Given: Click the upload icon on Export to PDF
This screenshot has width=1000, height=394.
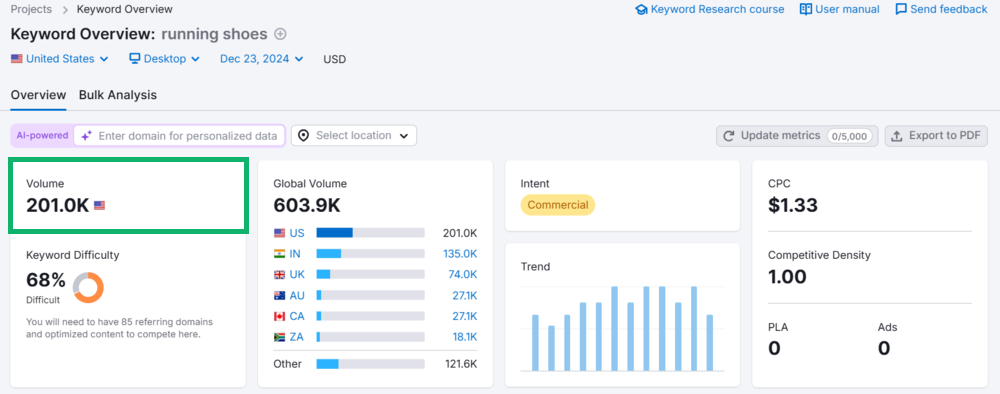Looking at the screenshot, I should click(897, 136).
